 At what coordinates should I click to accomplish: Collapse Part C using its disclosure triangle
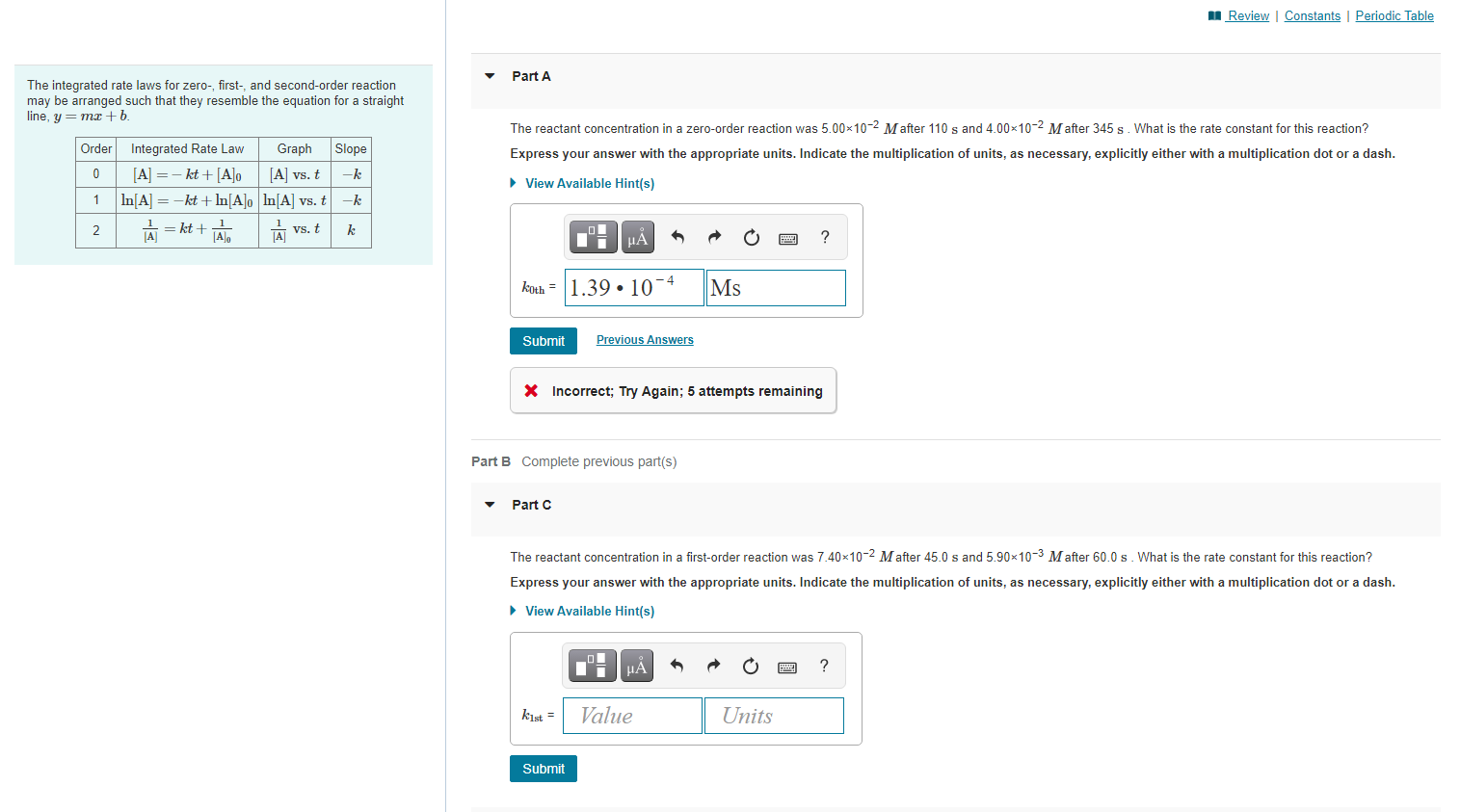tap(490, 504)
